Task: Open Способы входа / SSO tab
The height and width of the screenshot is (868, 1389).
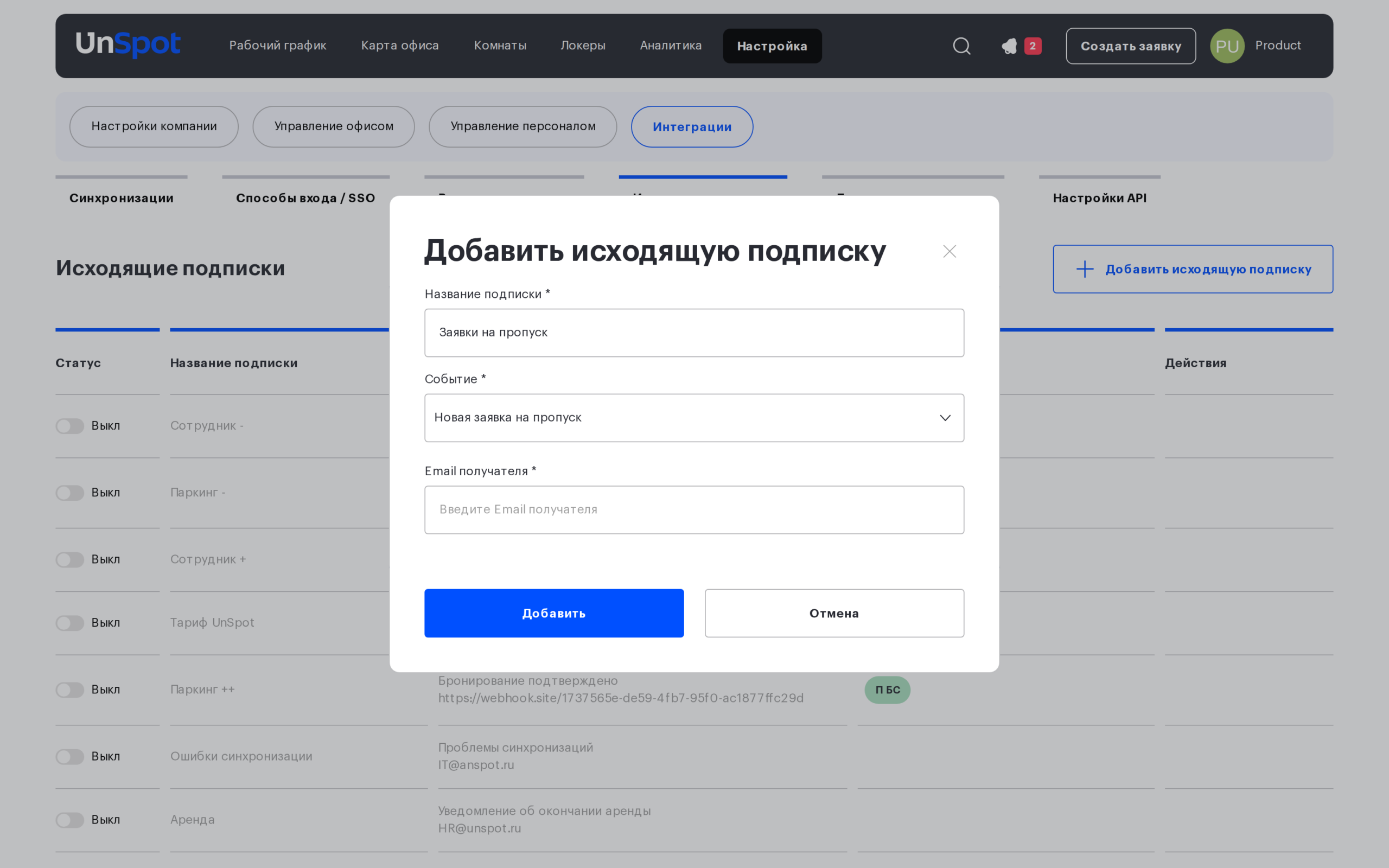Action: [305, 198]
